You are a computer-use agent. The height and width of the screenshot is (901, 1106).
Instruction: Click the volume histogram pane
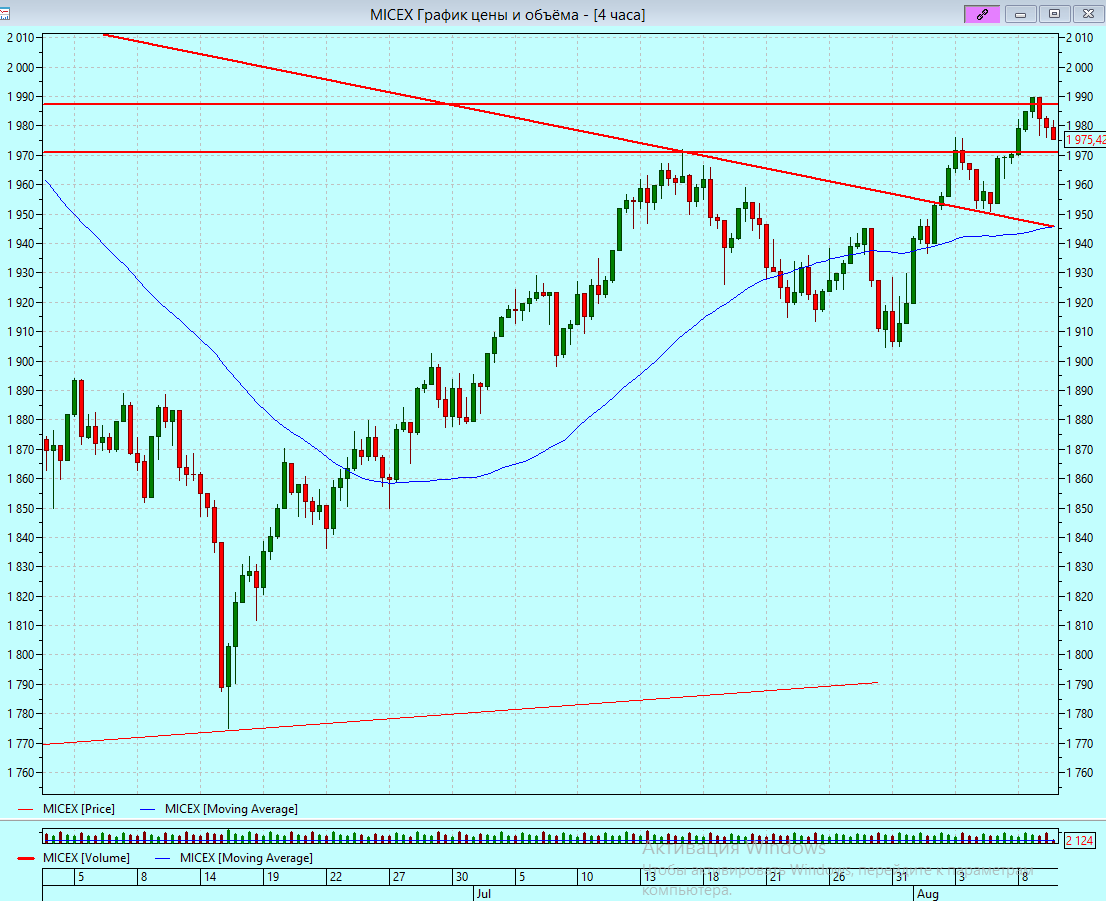click(550, 837)
